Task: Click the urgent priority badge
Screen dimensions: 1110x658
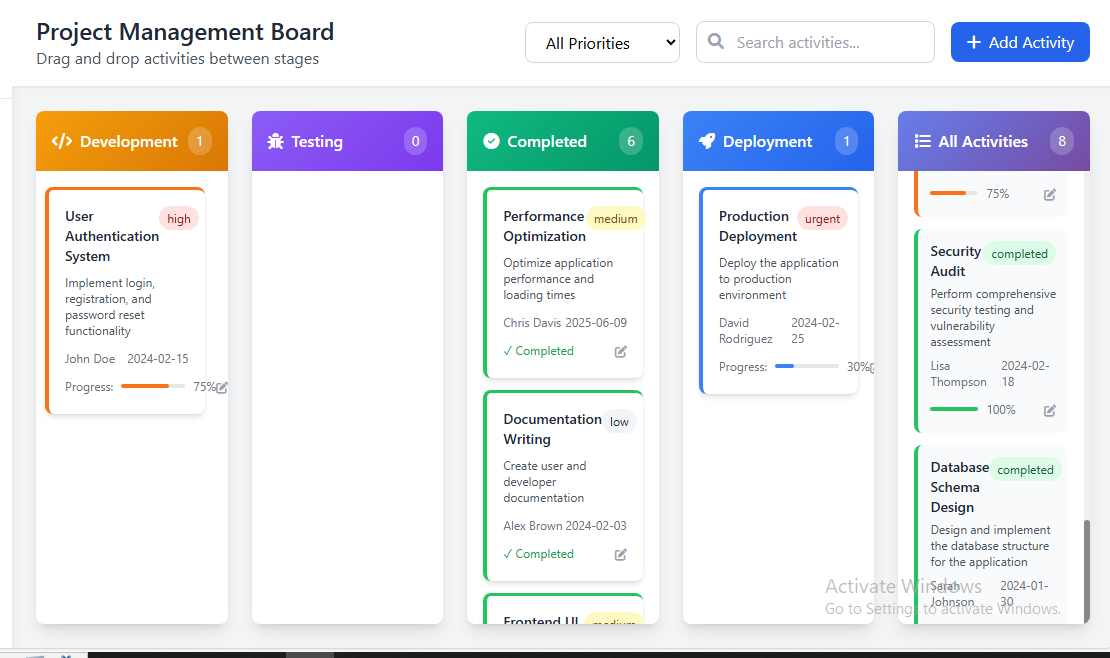Action: click(822, 219)
